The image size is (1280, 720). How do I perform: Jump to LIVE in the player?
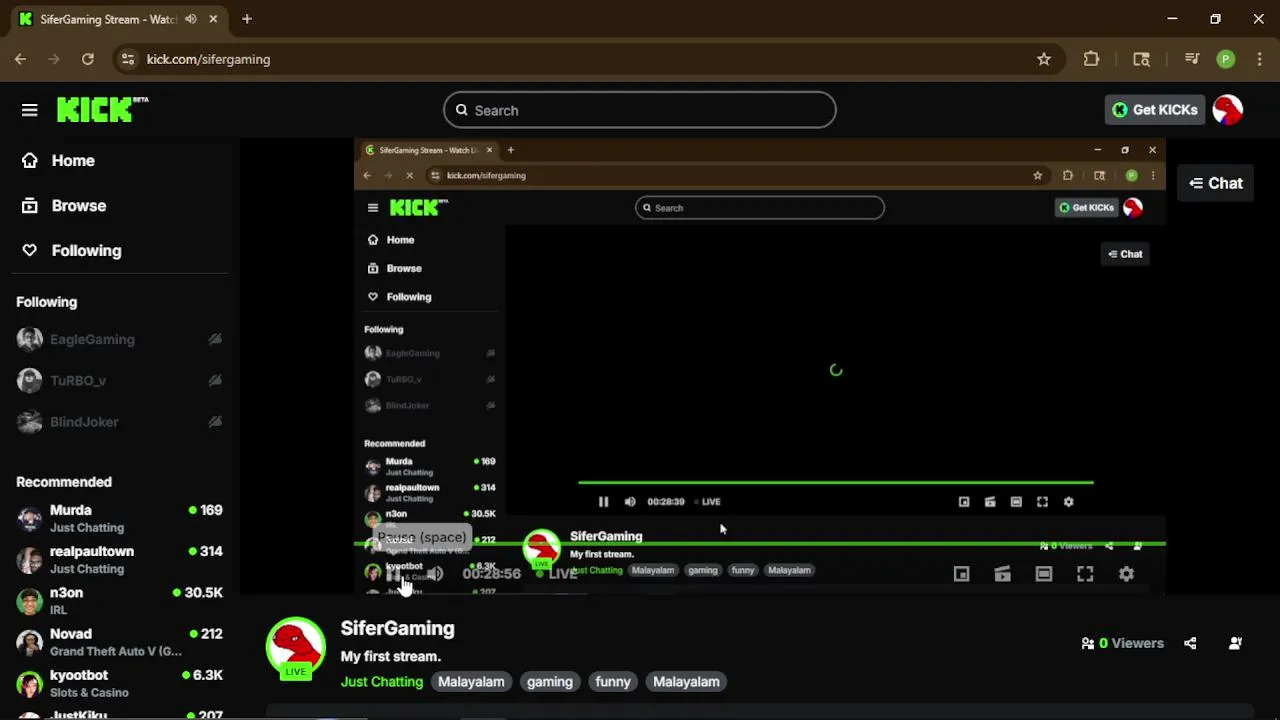(x=556, y=574)
